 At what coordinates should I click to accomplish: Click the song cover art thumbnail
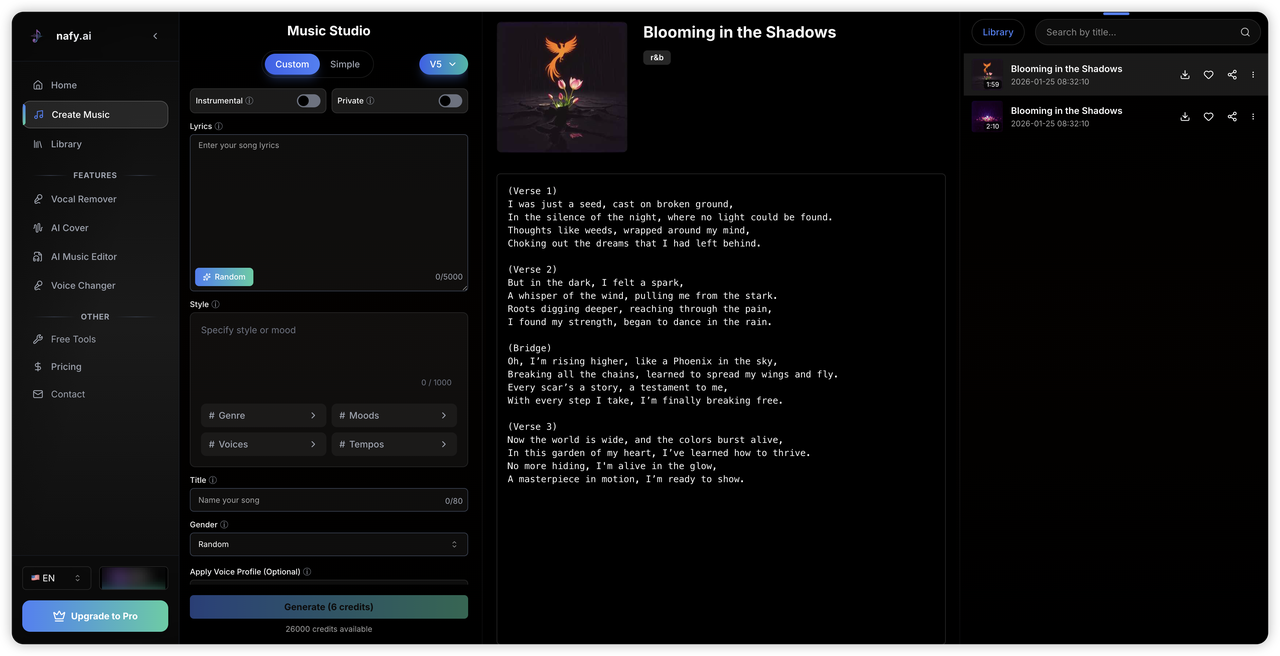point(562,87)
